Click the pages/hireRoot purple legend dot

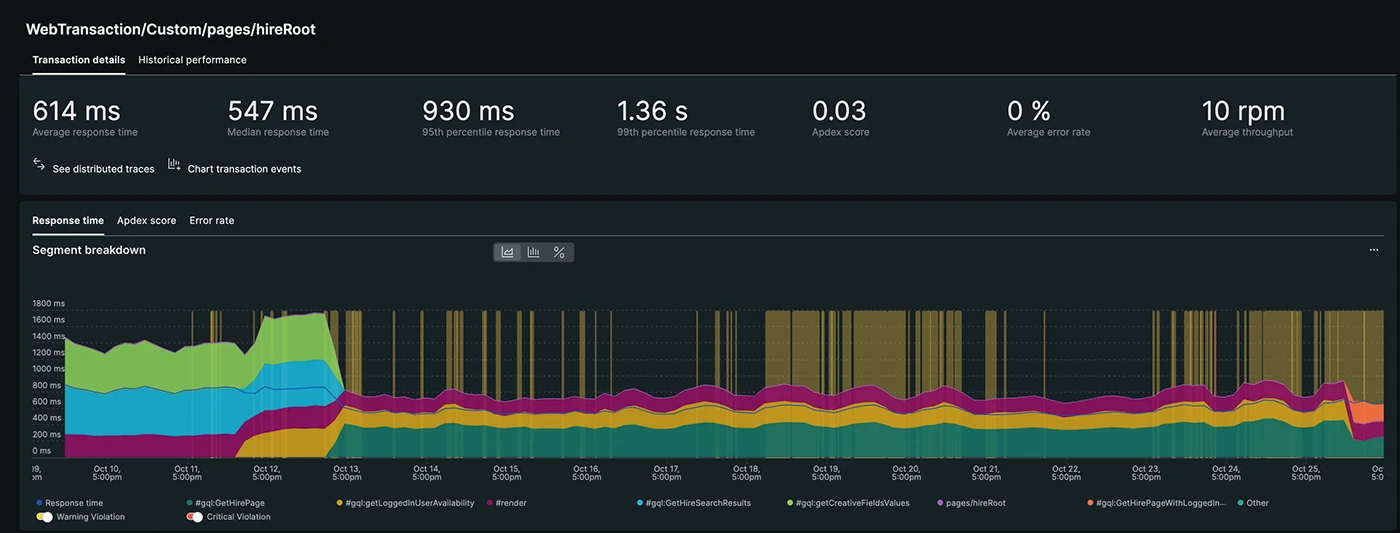939,503
